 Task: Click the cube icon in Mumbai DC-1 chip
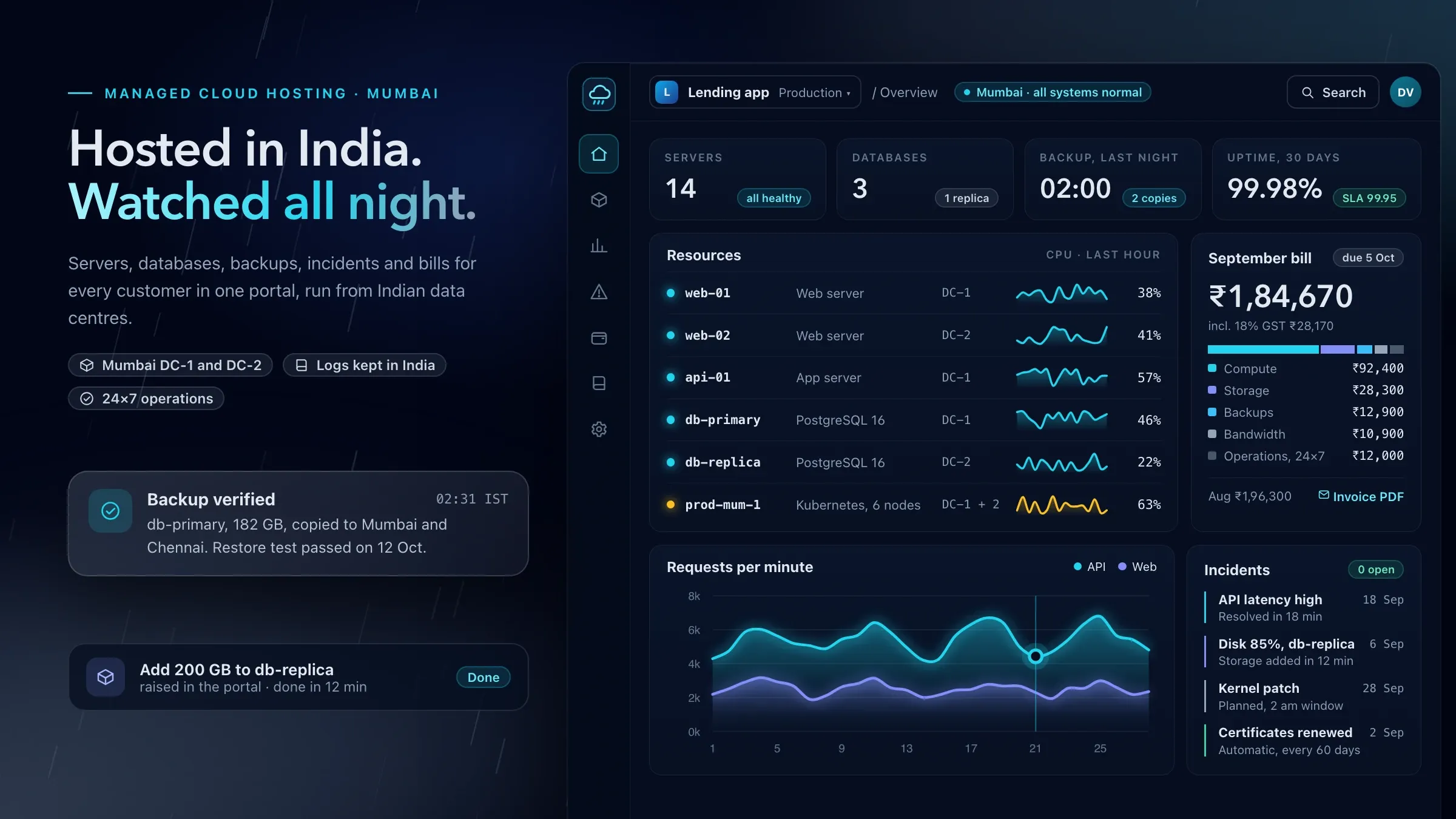[x=87, y=365]
